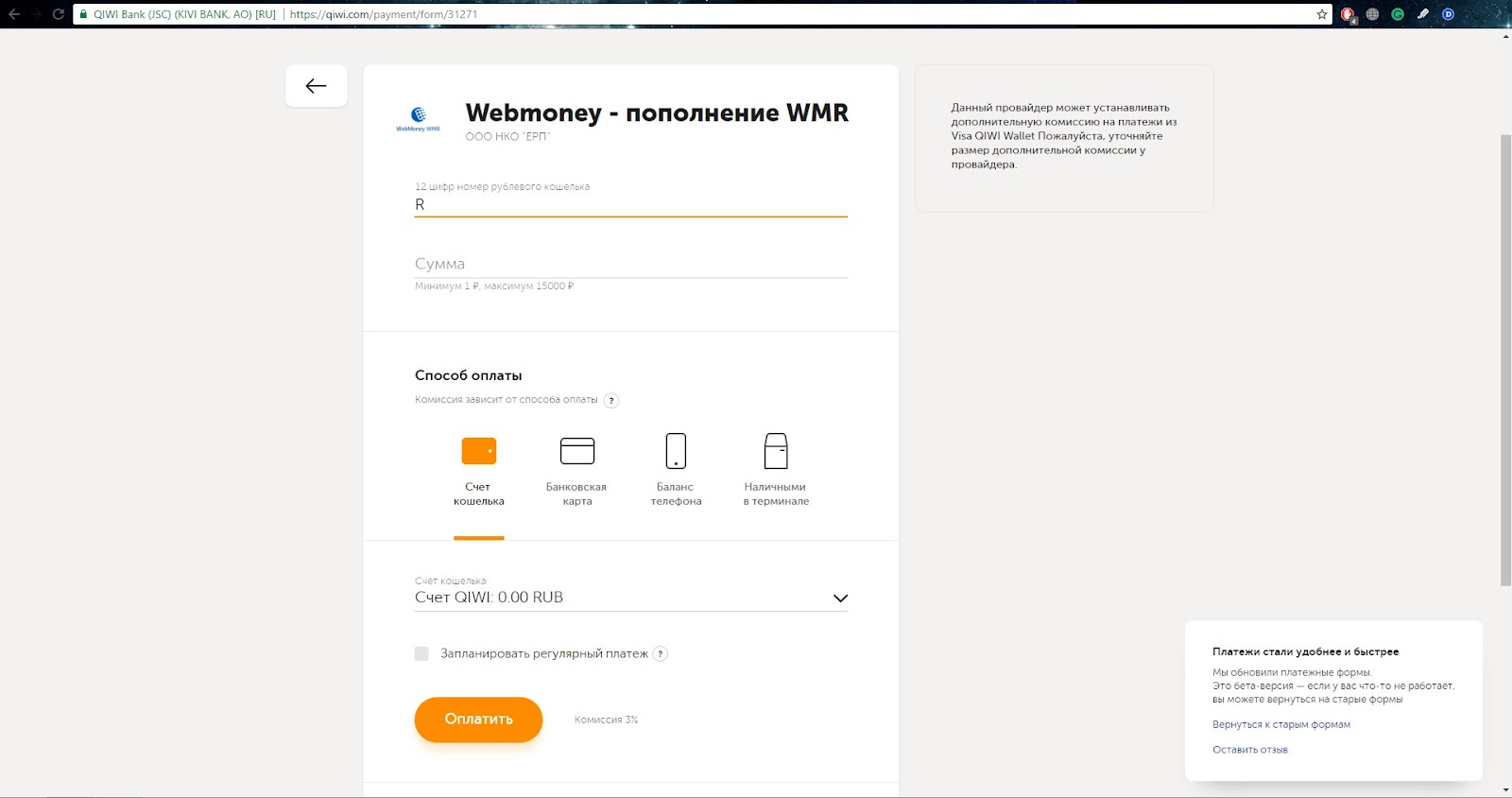This screenshot has width=1512, height=798.
Task: Choose phone balance payment icon
Action: 676,451
